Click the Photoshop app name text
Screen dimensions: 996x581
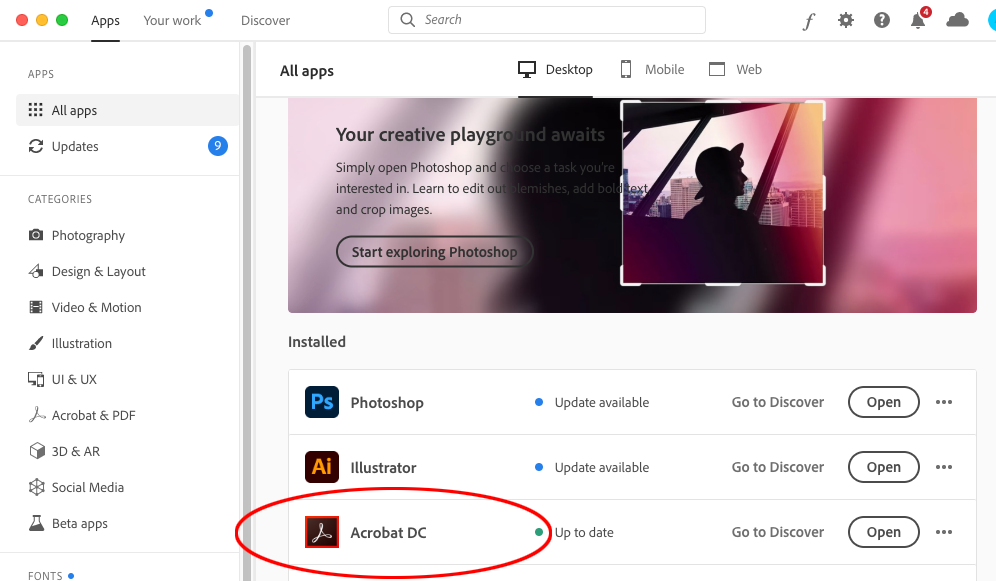(387, 403)
